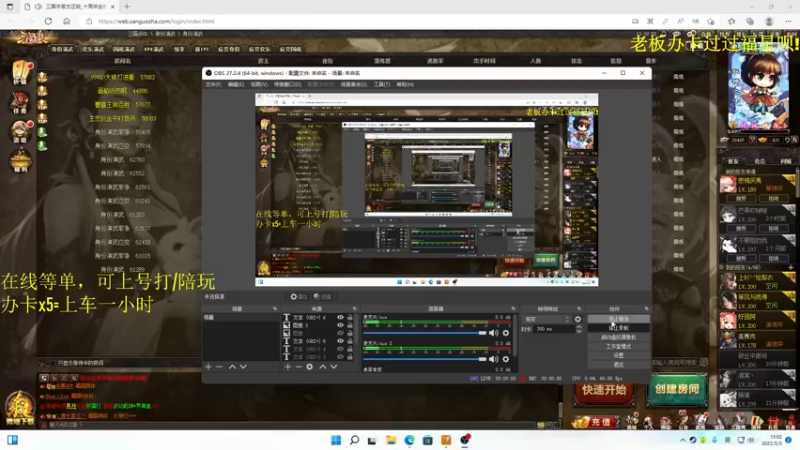Click the green 创建房间 button
Image resolution: width=800 pixels, height=450 pixels.
677,389
